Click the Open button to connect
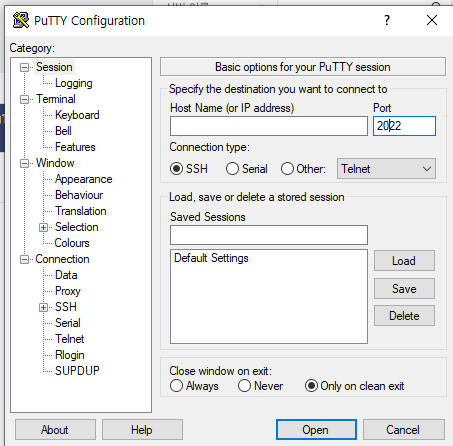 point(316,430)
